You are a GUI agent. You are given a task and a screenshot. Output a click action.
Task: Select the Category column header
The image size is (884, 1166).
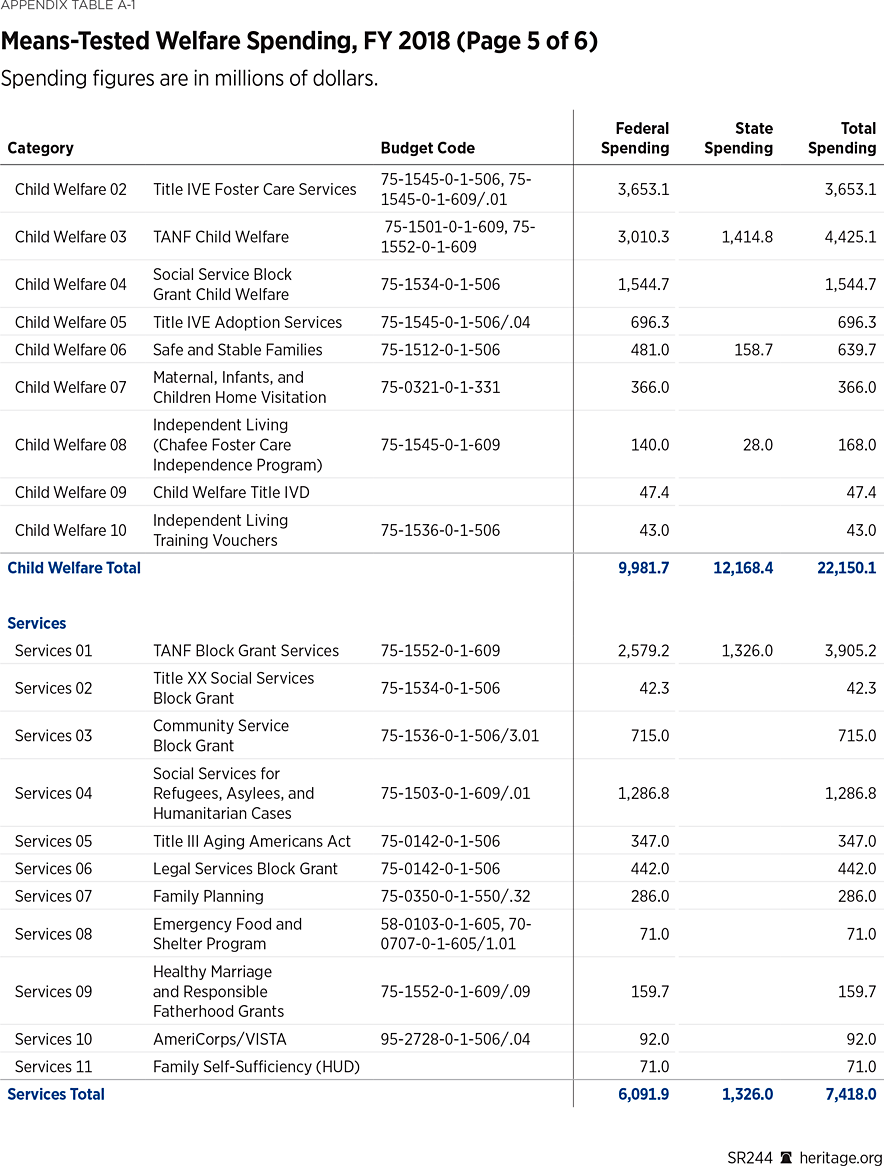[x=40, y=148]
